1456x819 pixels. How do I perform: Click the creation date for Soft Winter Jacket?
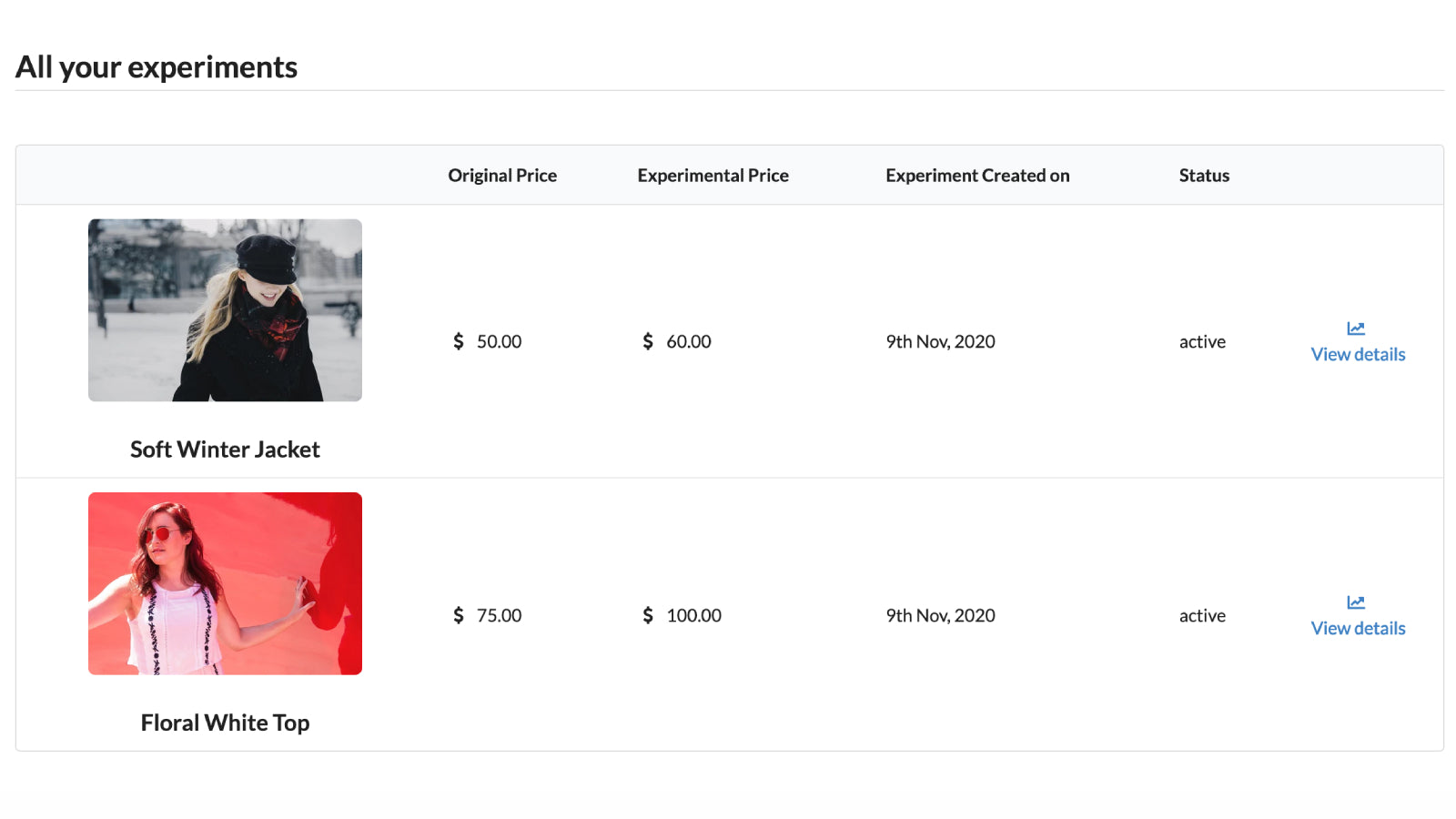(x=940, y=341)
